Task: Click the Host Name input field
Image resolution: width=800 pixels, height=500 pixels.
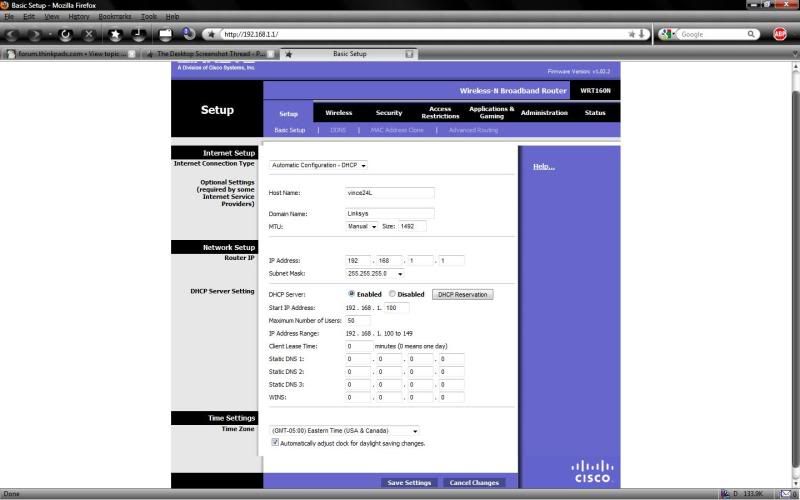Action: tap(390, 193)
